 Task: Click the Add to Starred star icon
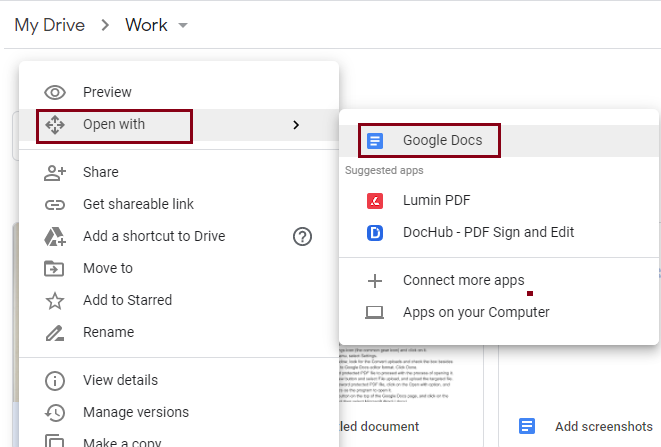[55, 301]
